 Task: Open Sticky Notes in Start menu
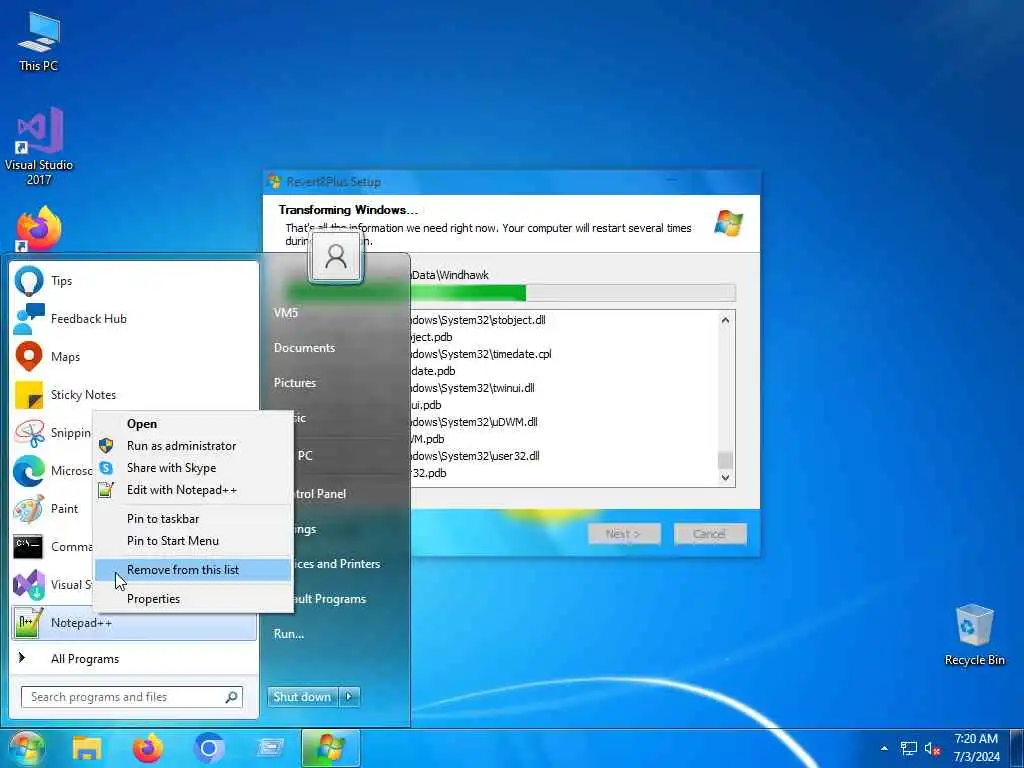[x=135, y=394]
